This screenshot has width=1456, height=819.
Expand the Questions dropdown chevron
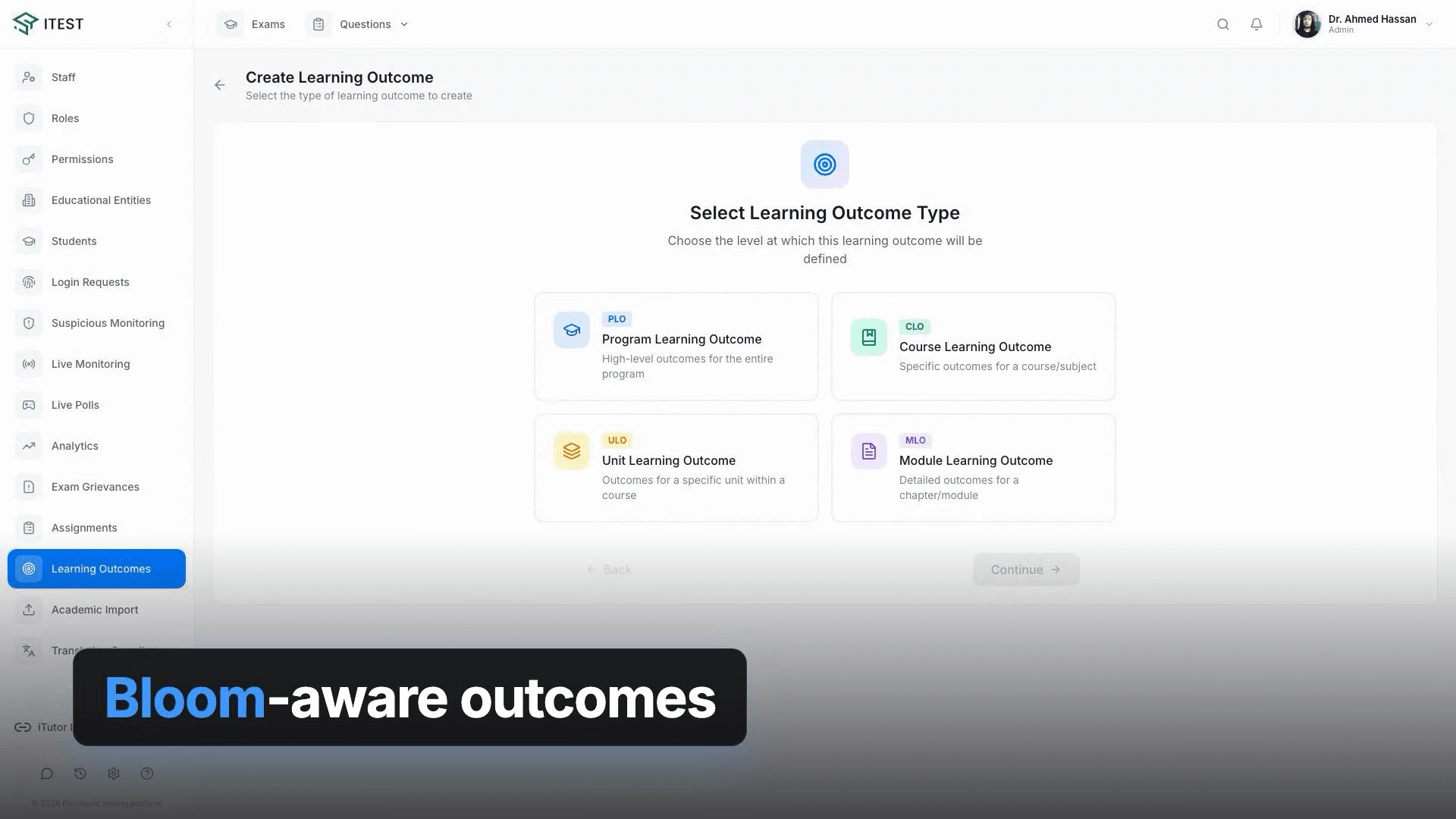tap(404, 24)
